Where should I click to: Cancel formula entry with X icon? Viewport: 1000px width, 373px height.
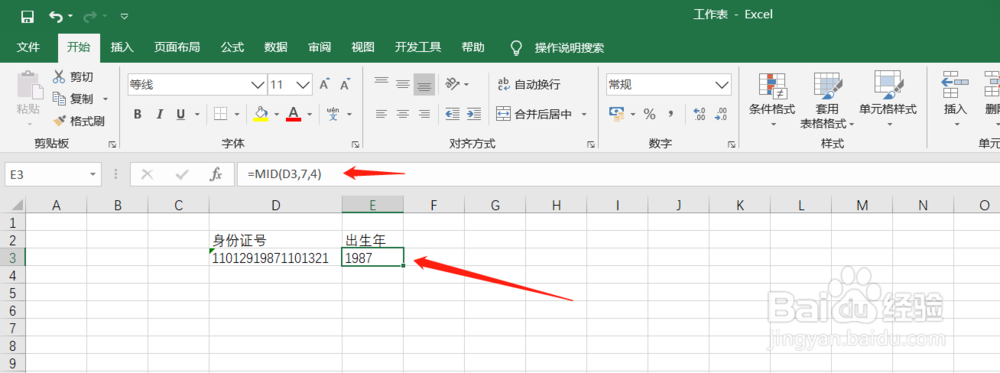[148, 174]
